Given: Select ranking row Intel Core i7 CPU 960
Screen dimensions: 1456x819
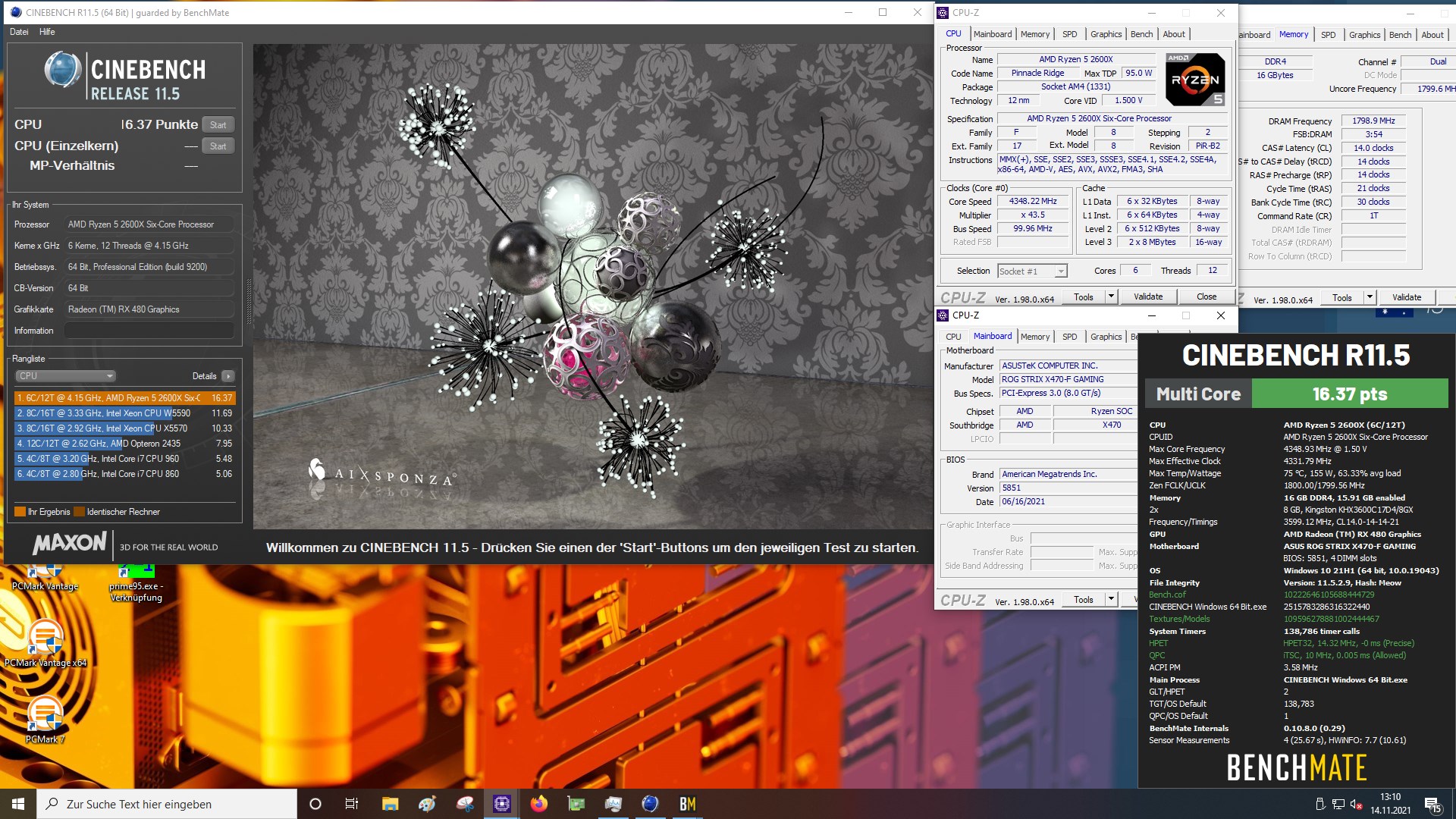Looking at the screenshot, I should pyautogui.click(x=125, y=459).
